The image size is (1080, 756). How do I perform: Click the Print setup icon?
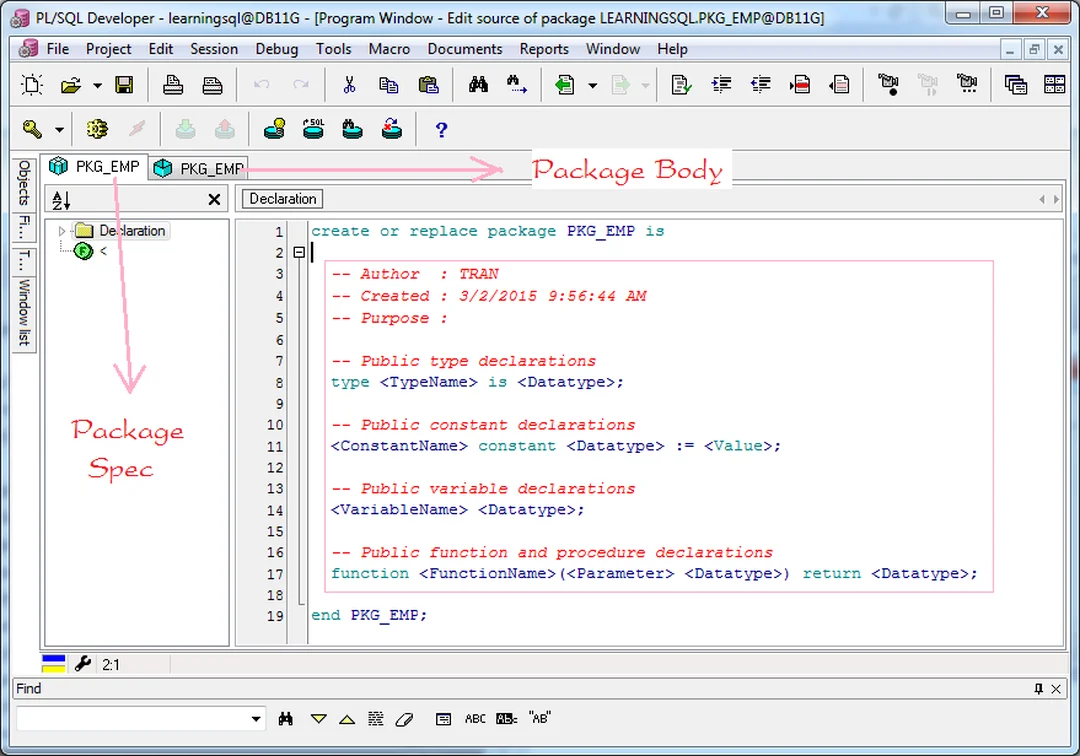pos(212,85)
